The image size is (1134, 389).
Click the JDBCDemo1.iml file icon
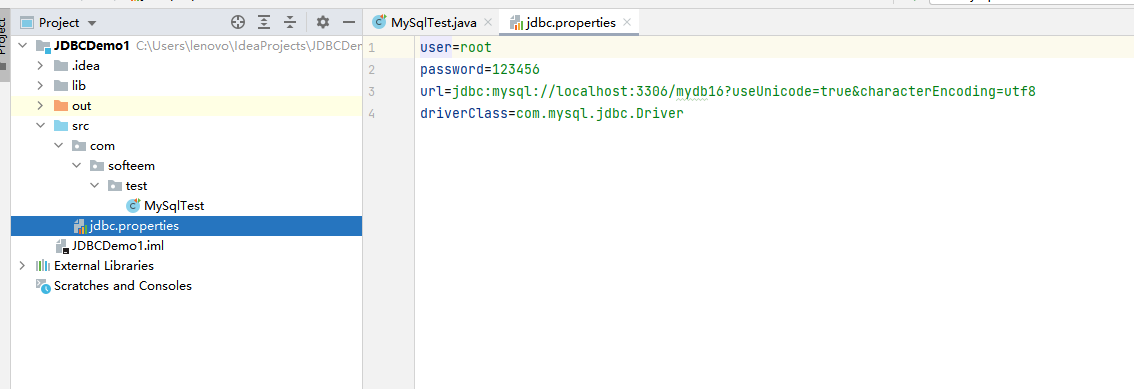point(61,247)
